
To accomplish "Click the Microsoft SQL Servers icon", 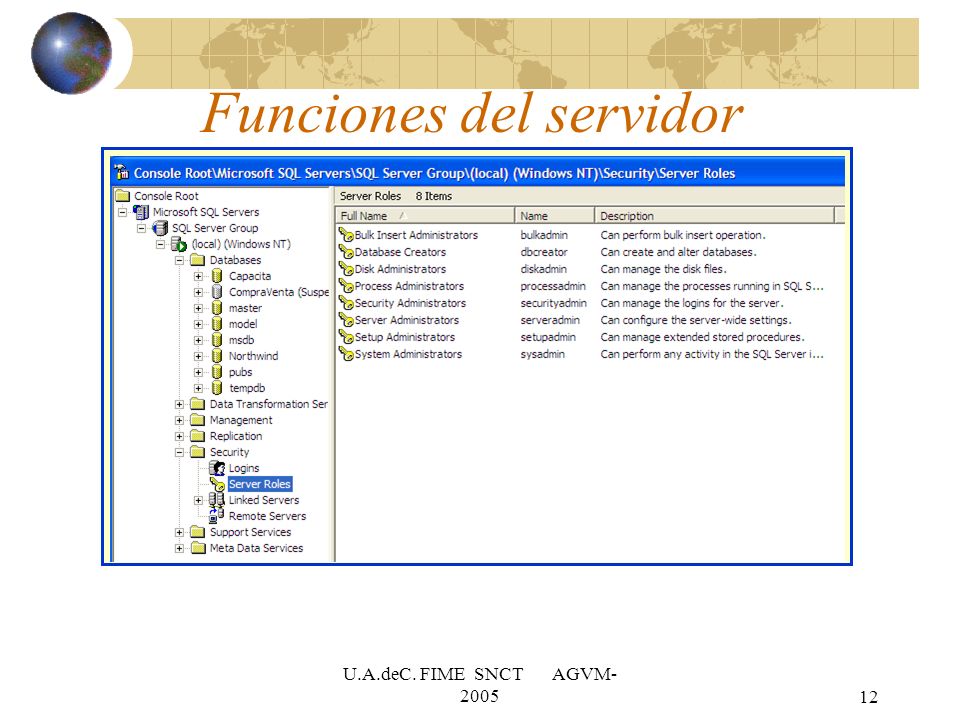I will point(141,212).
